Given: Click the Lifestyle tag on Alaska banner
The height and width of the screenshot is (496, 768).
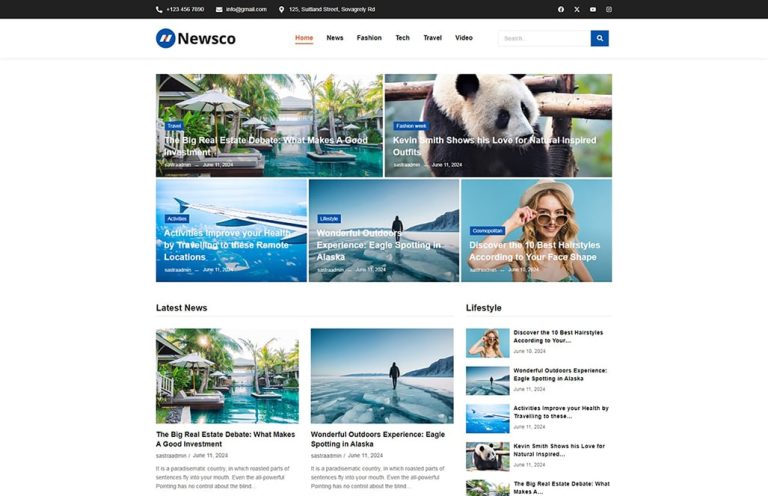Looking at the screenshot, I should click(329, 219).
